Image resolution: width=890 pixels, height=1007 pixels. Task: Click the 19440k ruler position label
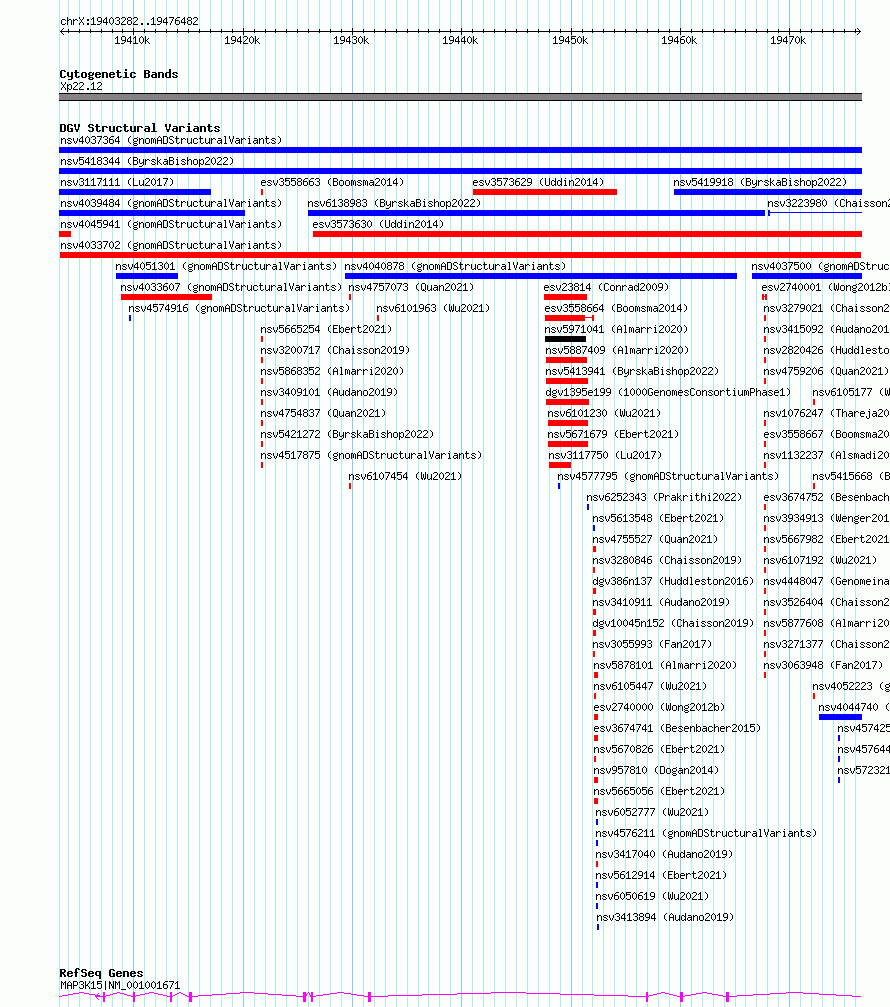pos(460,40)
